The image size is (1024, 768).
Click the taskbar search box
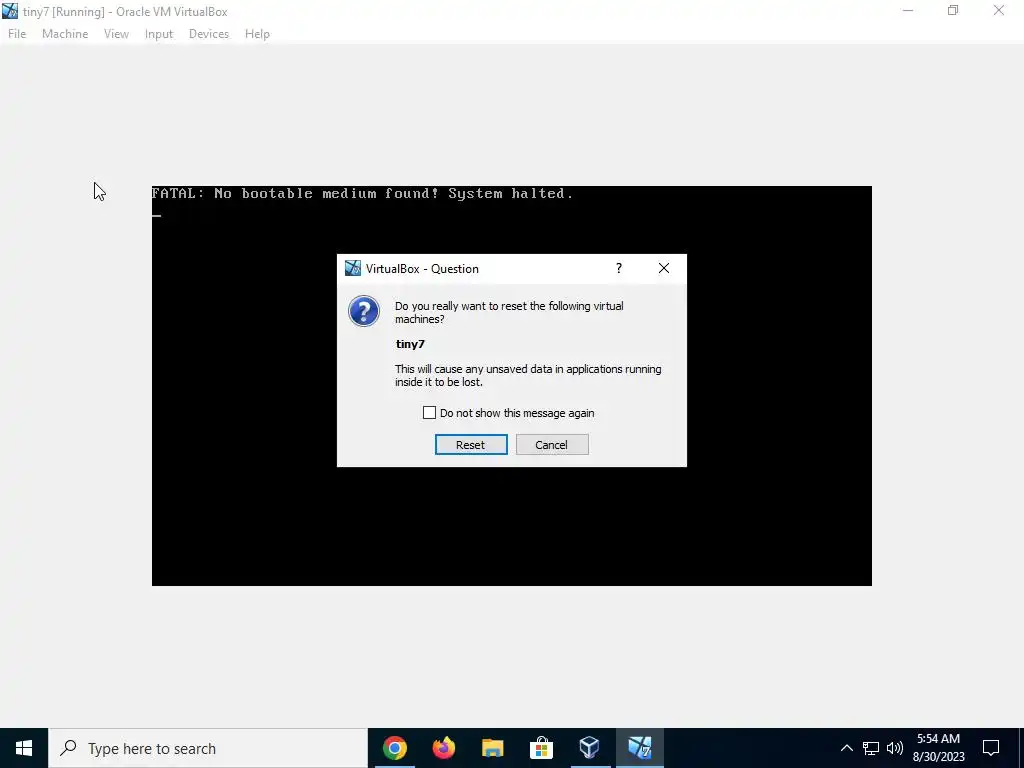pyautogui.click(x=208, y=748)
